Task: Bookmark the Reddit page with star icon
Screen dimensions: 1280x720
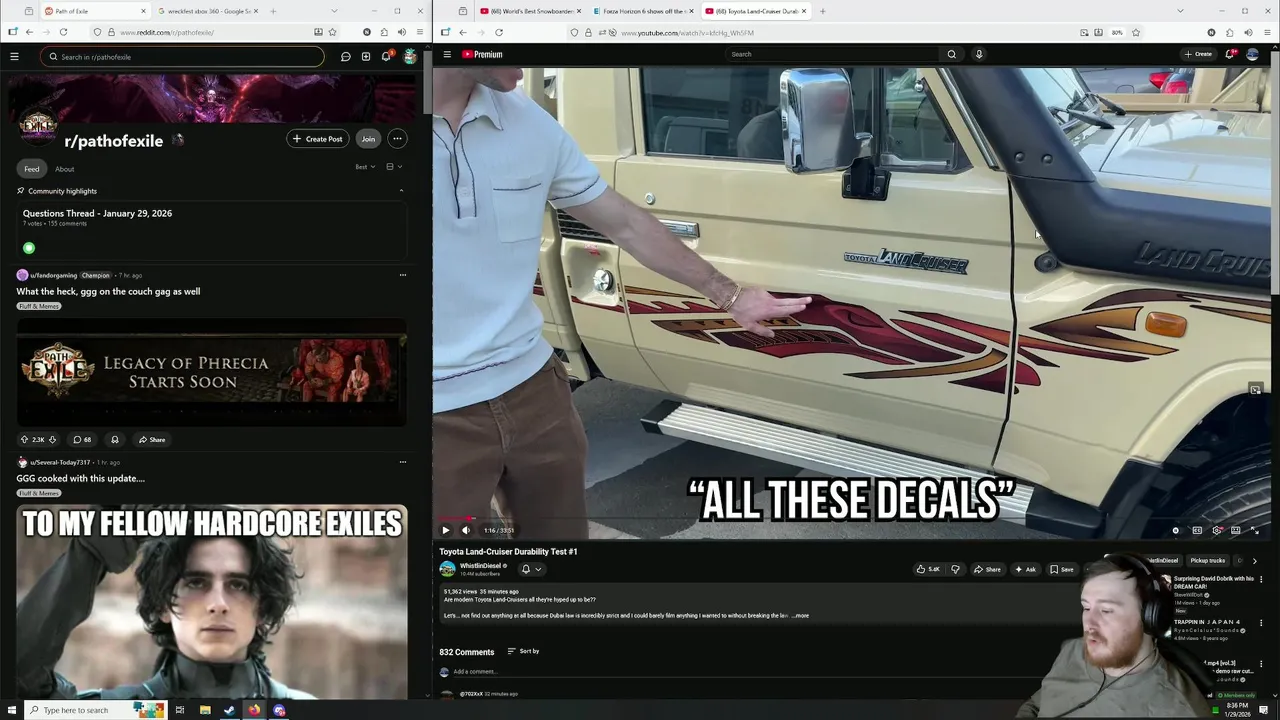Action: 332,32
